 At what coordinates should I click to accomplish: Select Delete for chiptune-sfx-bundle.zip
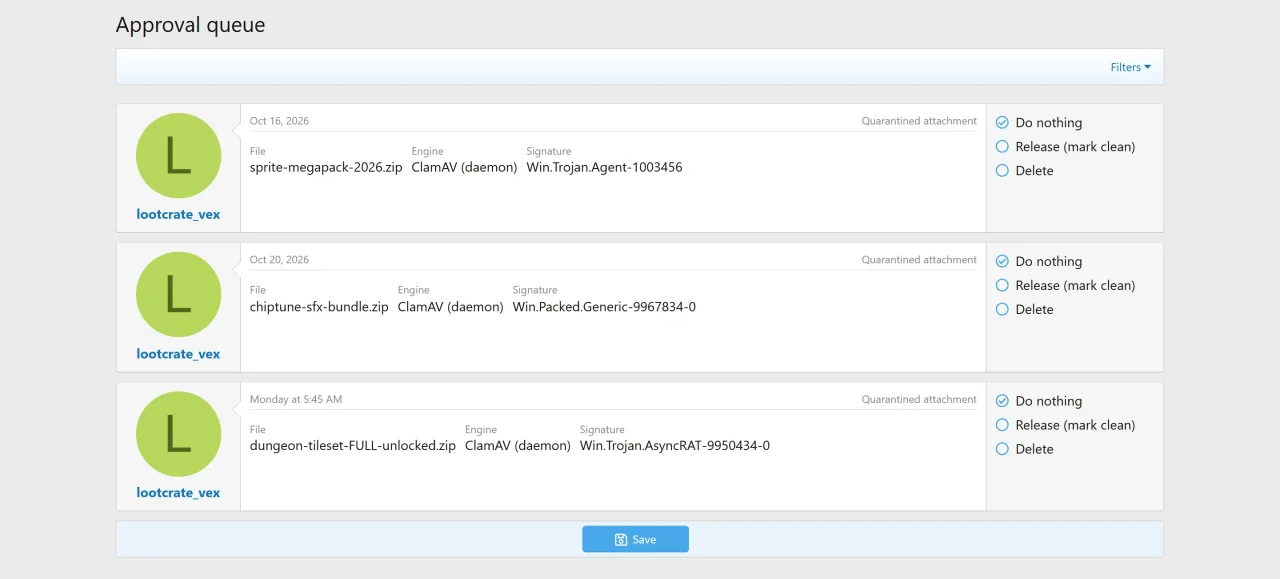coord(1025,310)
